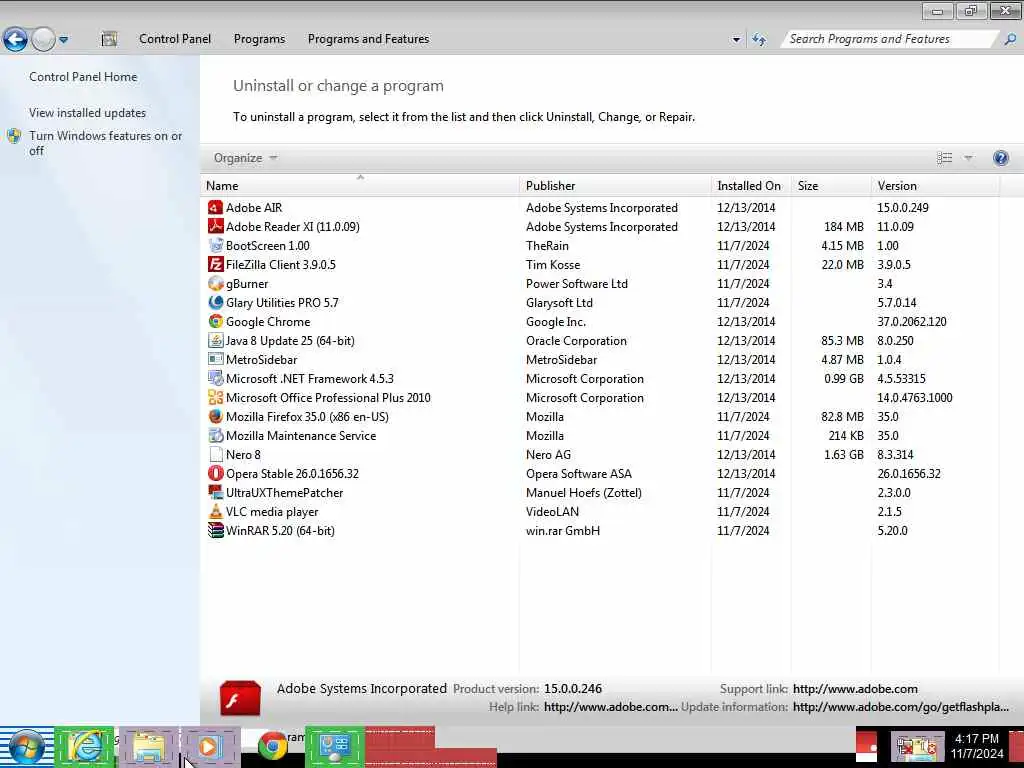Sort list by Version column
This screenshot has width=1024, height=768.
click(x=935, y=185)
